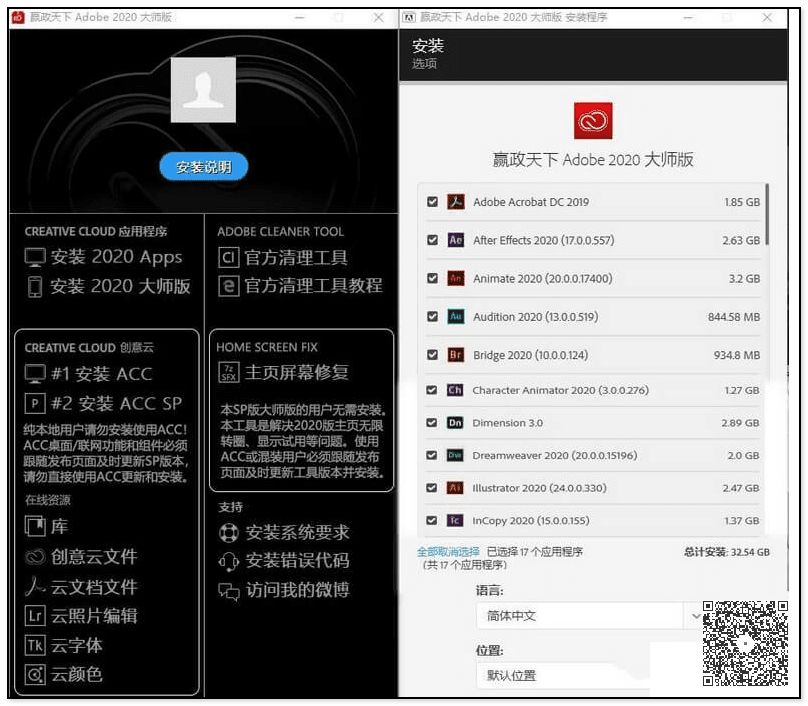
Task: Uncheck the Character Animator 2020 checkbox
Action: tap(432, 390)
